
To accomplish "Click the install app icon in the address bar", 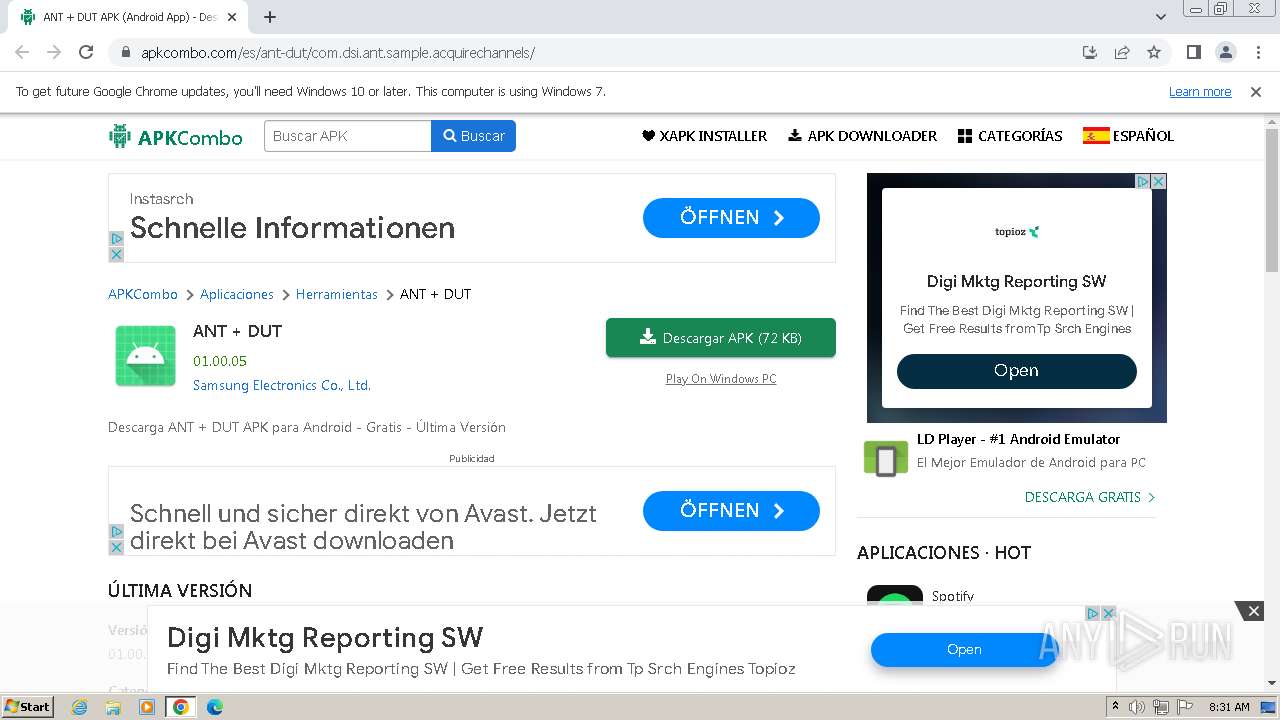I will tap(1090, 52).
